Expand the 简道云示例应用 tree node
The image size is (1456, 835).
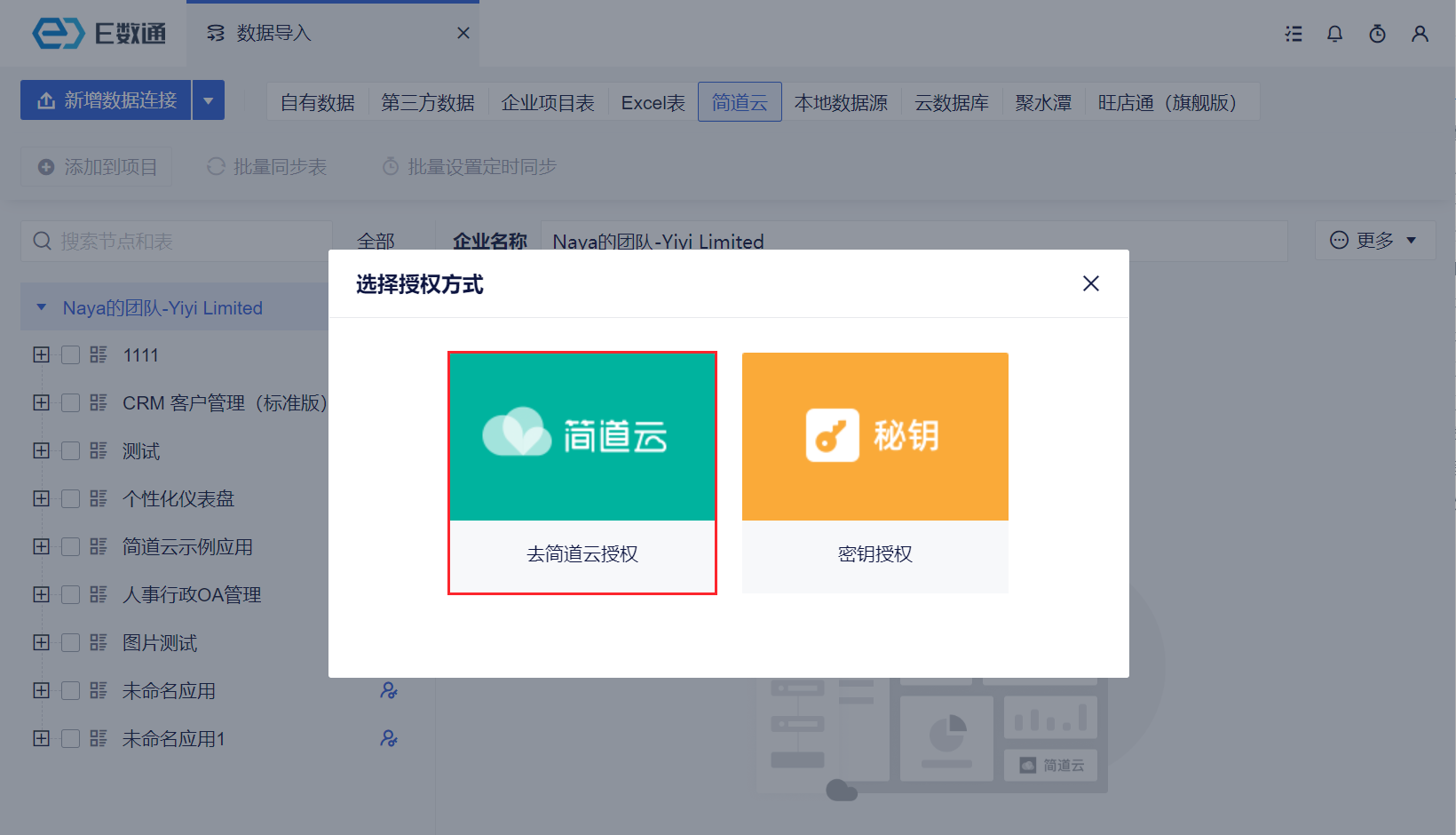point(41,546)
